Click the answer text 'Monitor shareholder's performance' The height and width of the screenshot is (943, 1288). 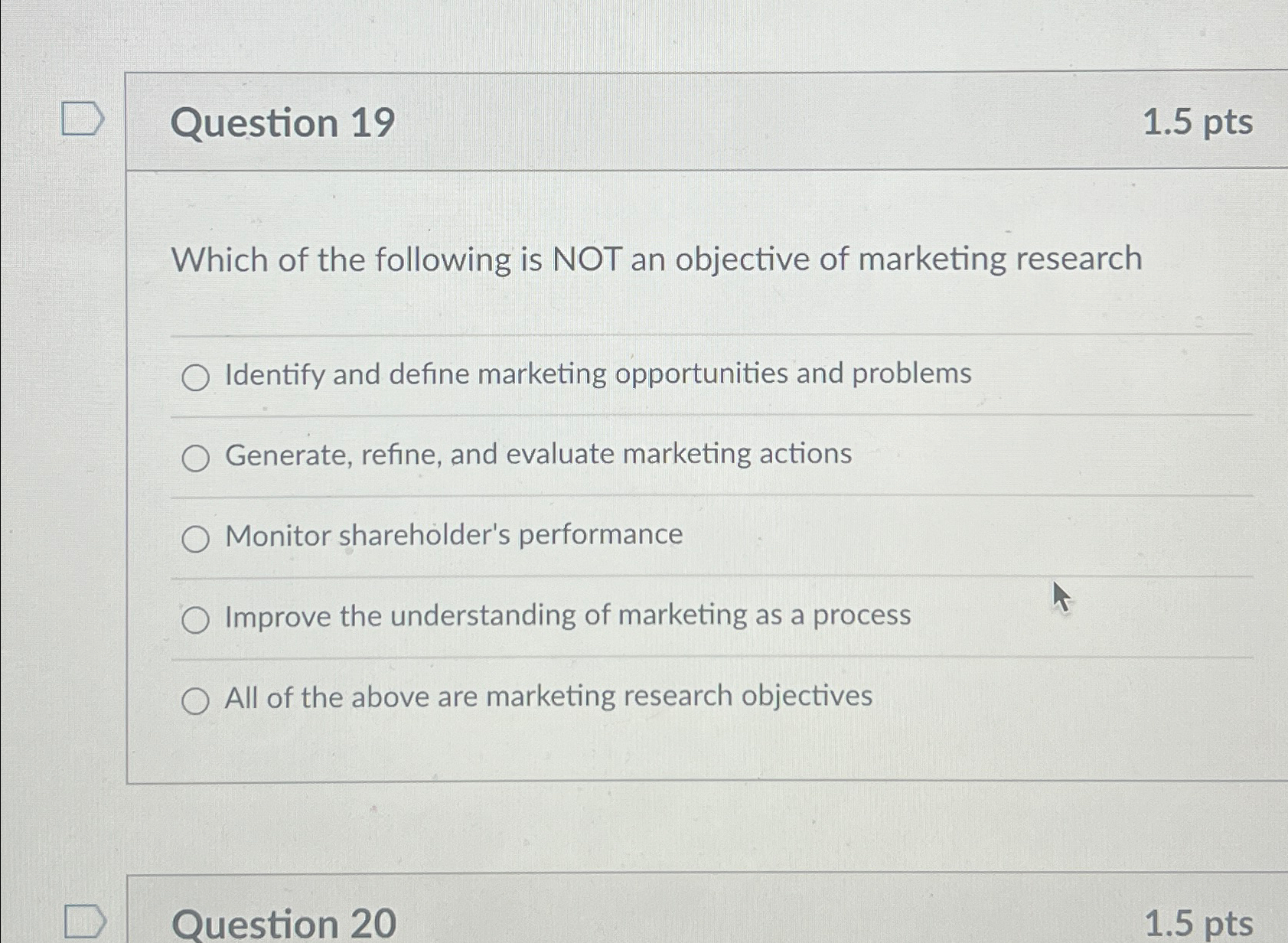pyautogui.click(x=453, y=536)
